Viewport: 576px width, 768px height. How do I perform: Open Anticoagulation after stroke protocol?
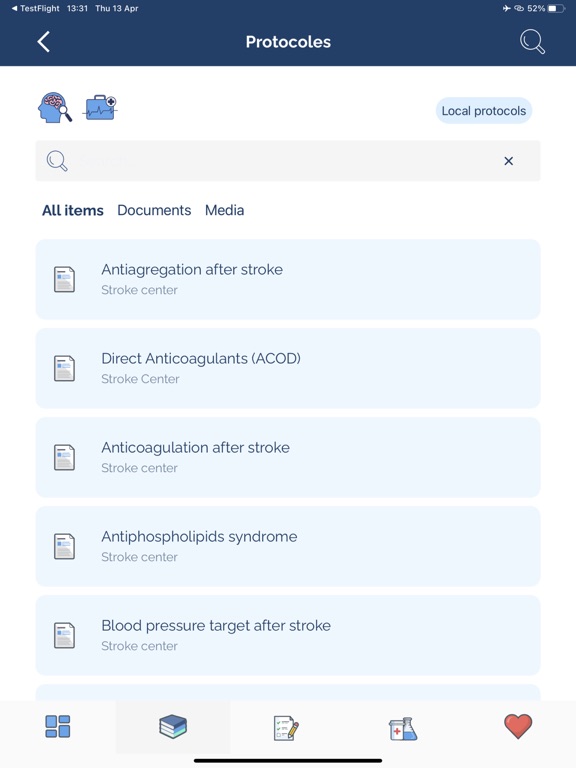click(x=288, y=457)
